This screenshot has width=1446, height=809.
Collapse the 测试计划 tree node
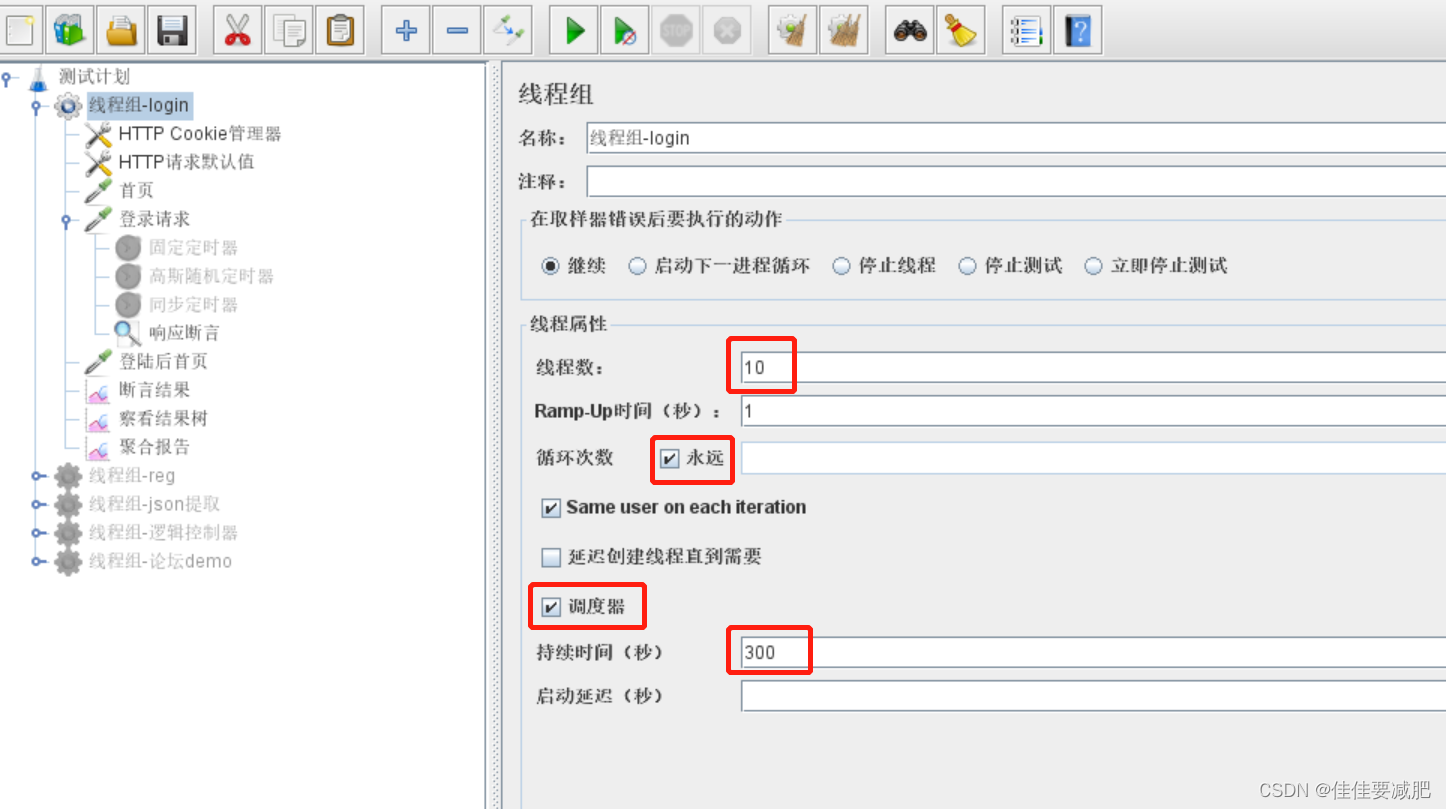pyautogui.click(x=7, y=77)
